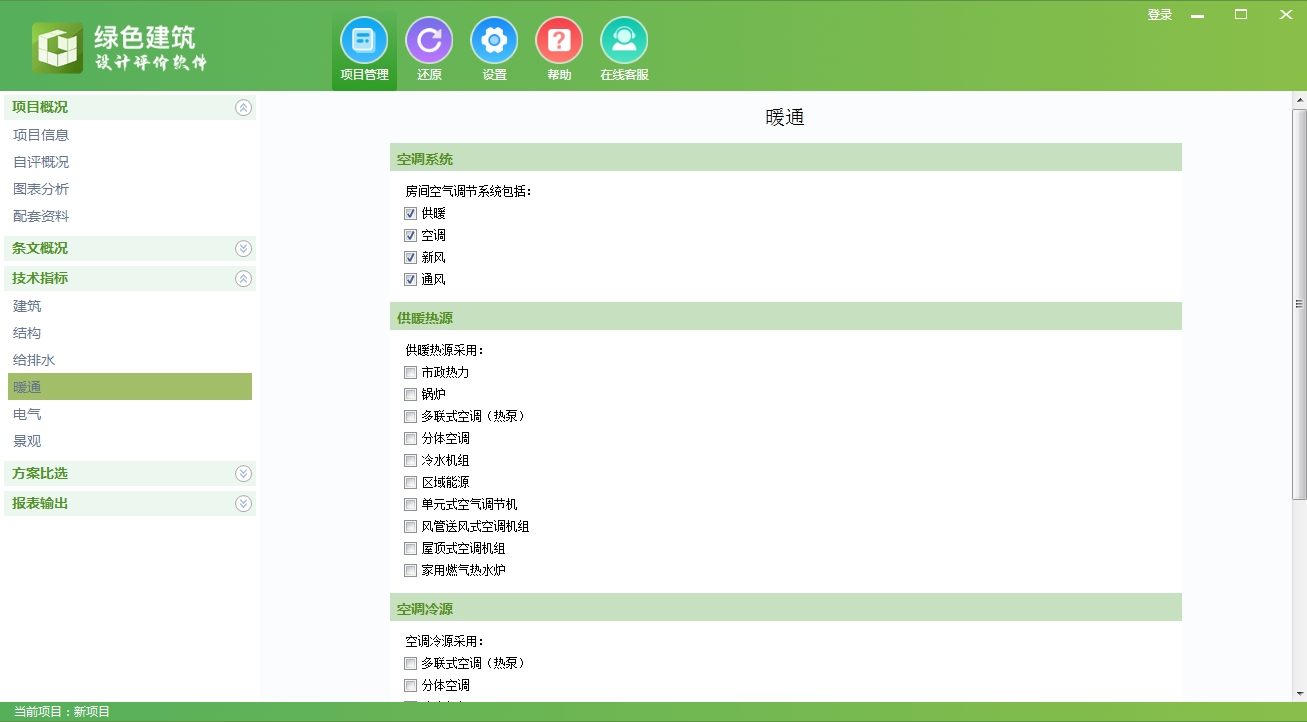Minimize the application window

[1197, 15]
